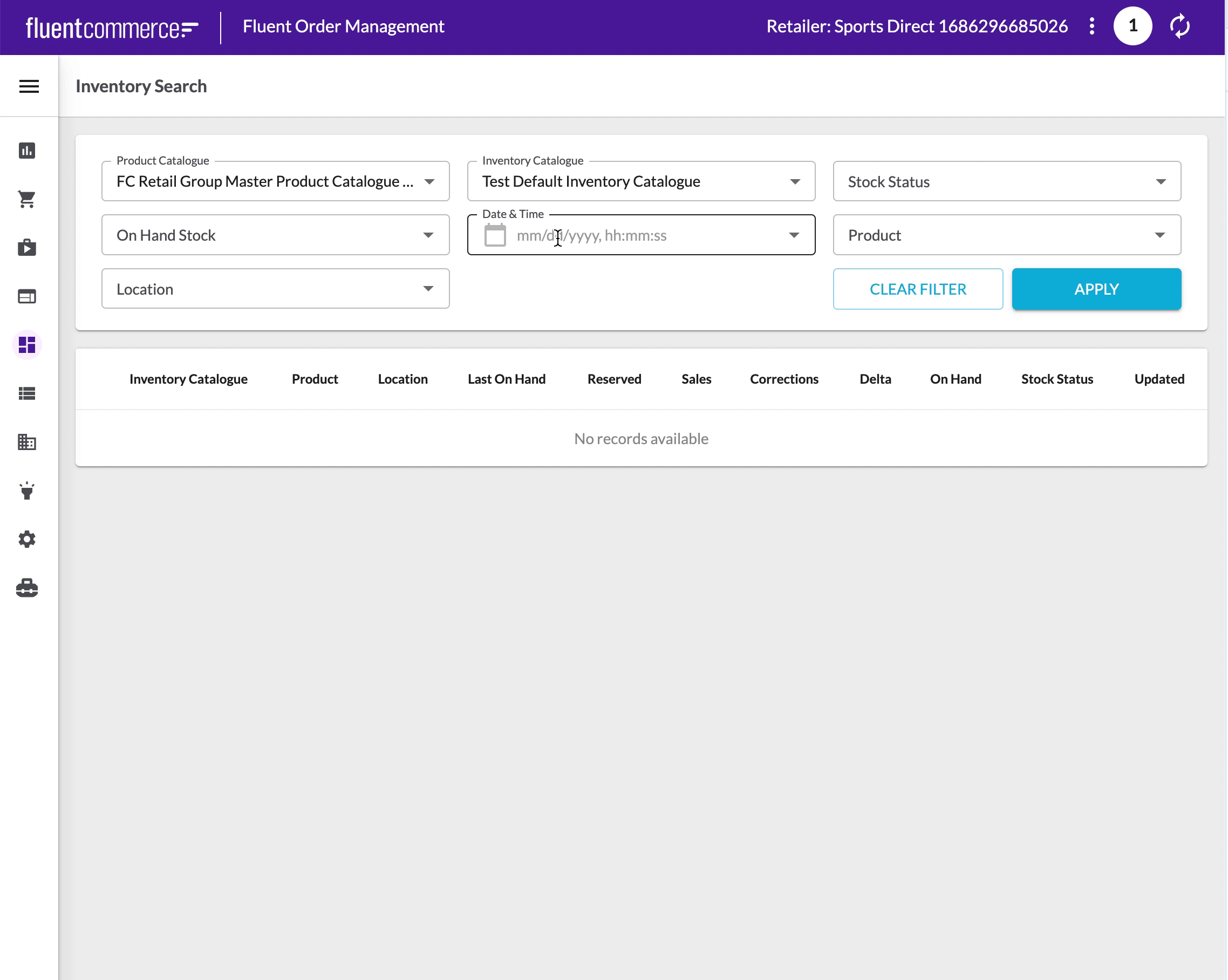The width and height of the screenshot is (1228, 980).
Task: Click the CLEAR FILTER button
Action: coord(918,289)
